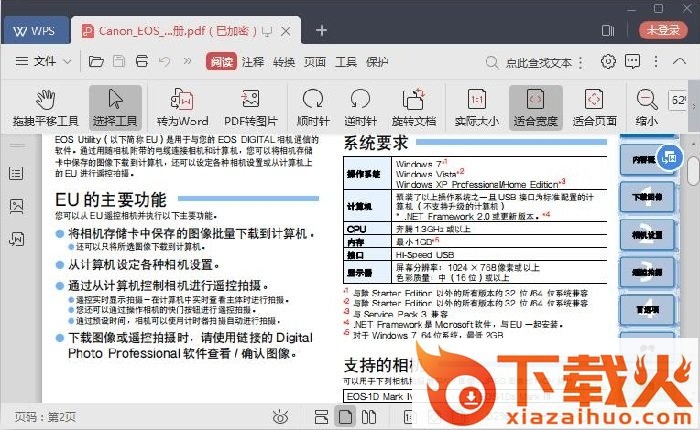Screen dimensions: 700x430
Task: Click the 下载图像 navigation button
Action: click(x=647, y=197)
